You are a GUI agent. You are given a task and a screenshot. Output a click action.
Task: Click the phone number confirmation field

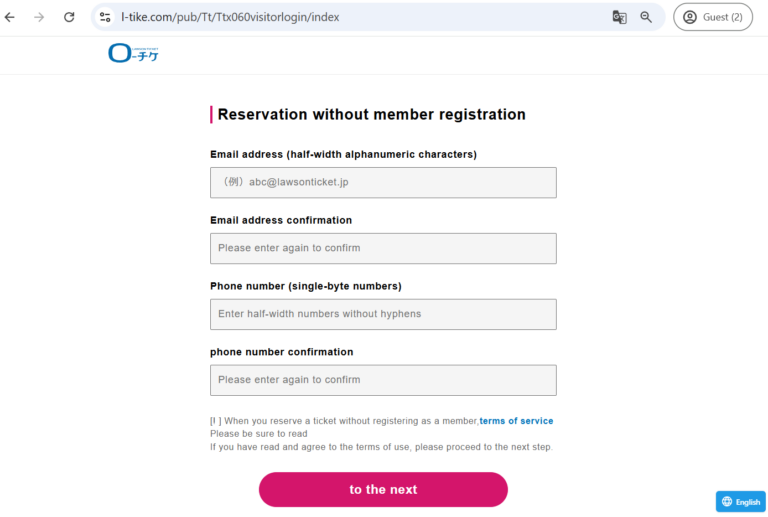(x=383, y=380)
